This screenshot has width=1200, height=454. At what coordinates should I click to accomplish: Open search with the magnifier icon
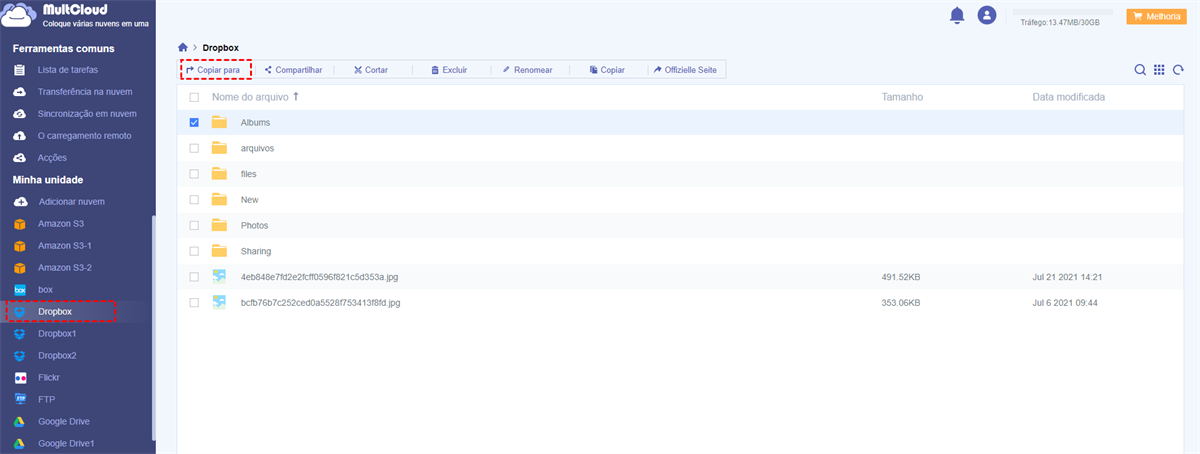(1140, 70)
